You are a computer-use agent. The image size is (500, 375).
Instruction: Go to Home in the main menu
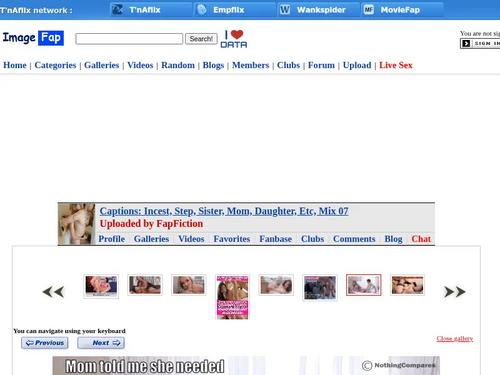point(15,65)
